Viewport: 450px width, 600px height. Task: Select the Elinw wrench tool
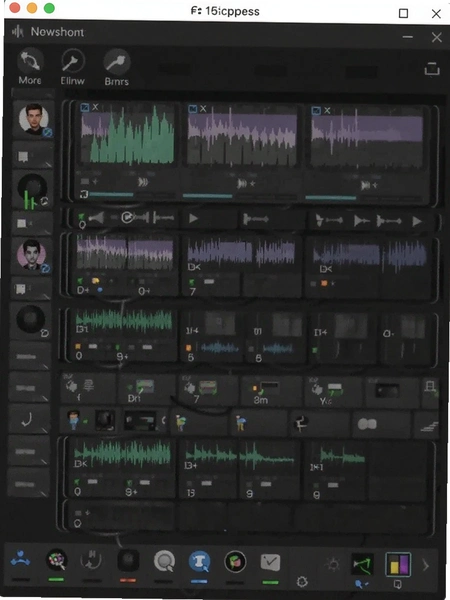tap(72, 62)
